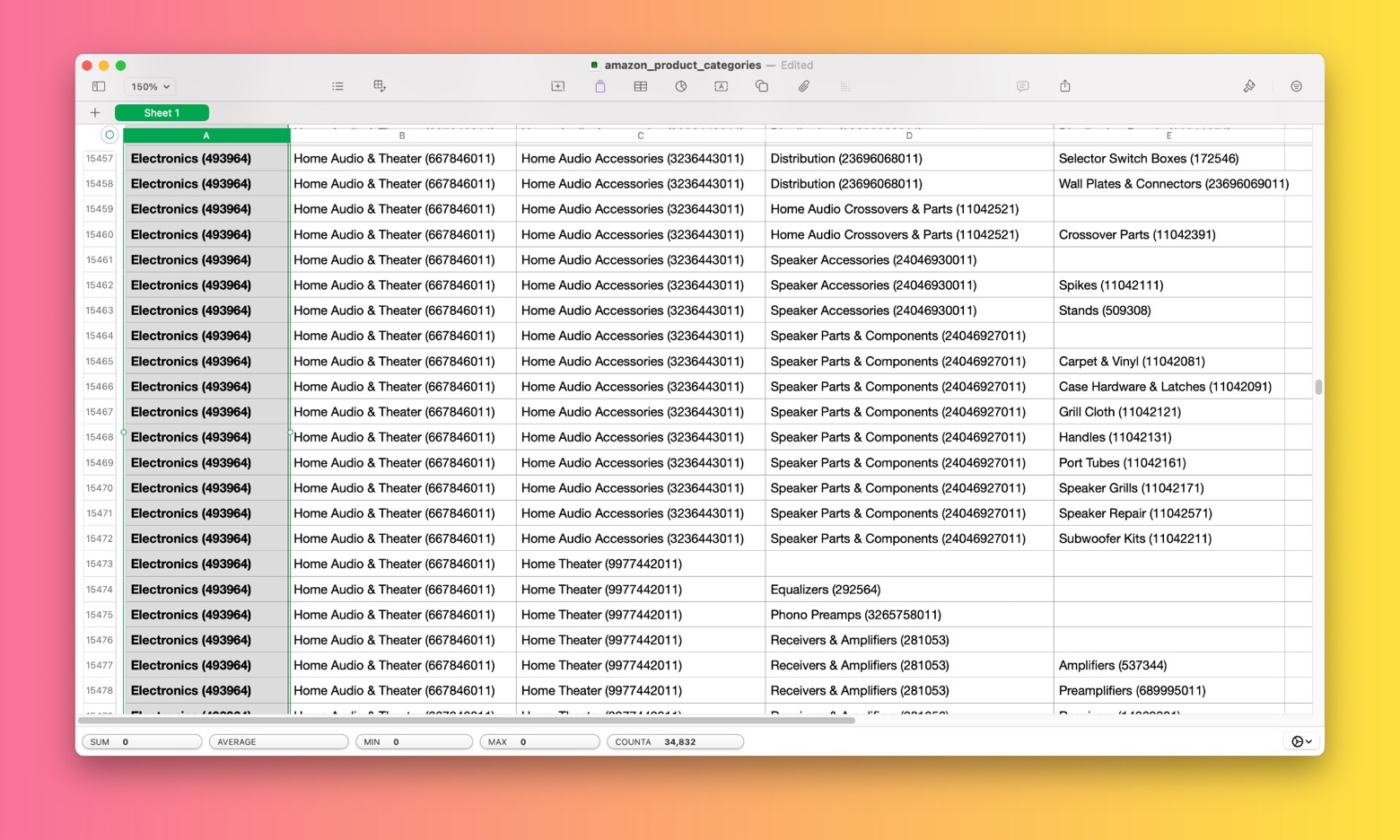This screenshot has width=1400, height=840.
Task: Click the Pivot Table toolbar icon
Action: tap(380, 86)
